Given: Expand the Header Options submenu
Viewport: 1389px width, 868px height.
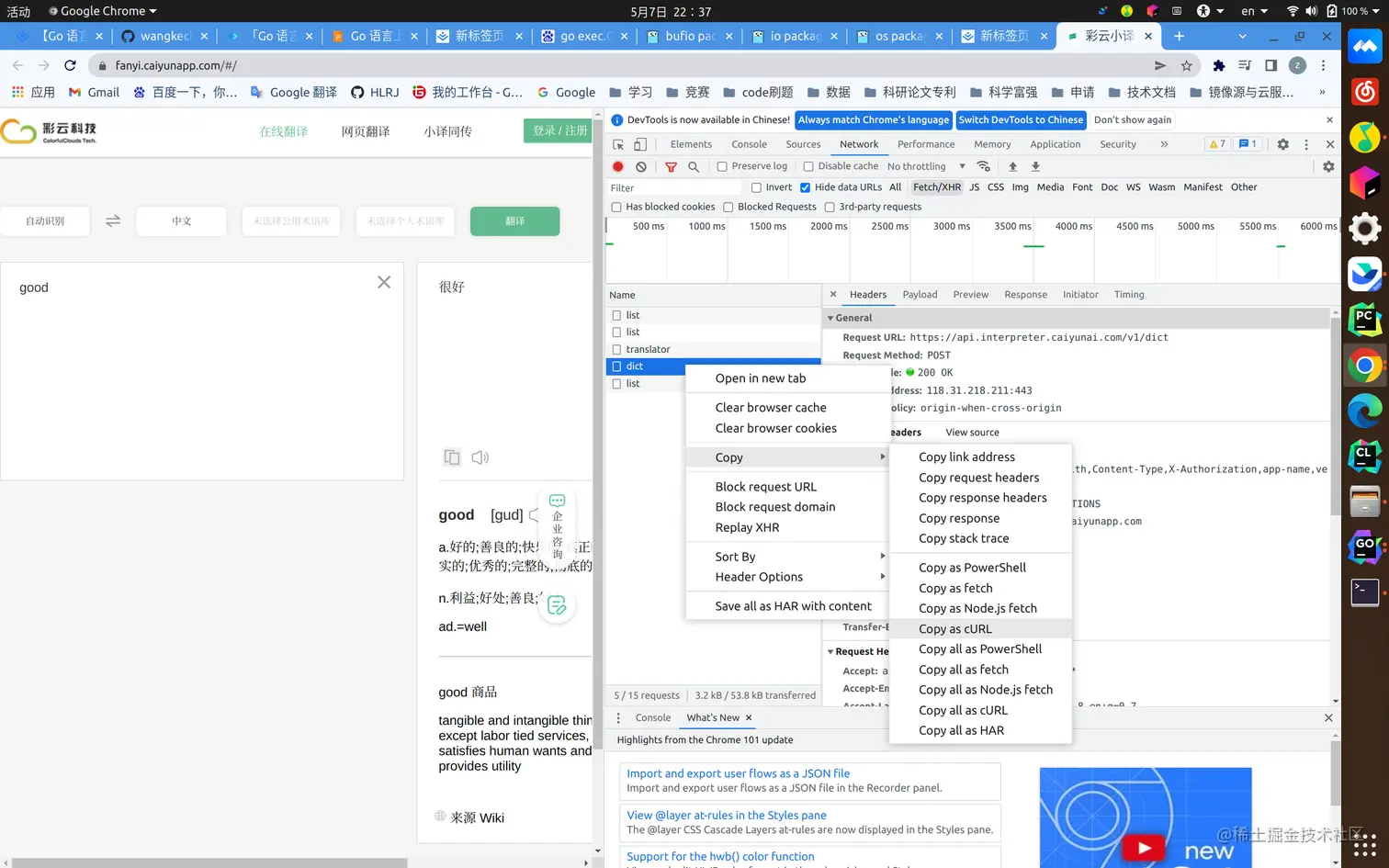Looking at the screenshot, I should tap(787, 577).
